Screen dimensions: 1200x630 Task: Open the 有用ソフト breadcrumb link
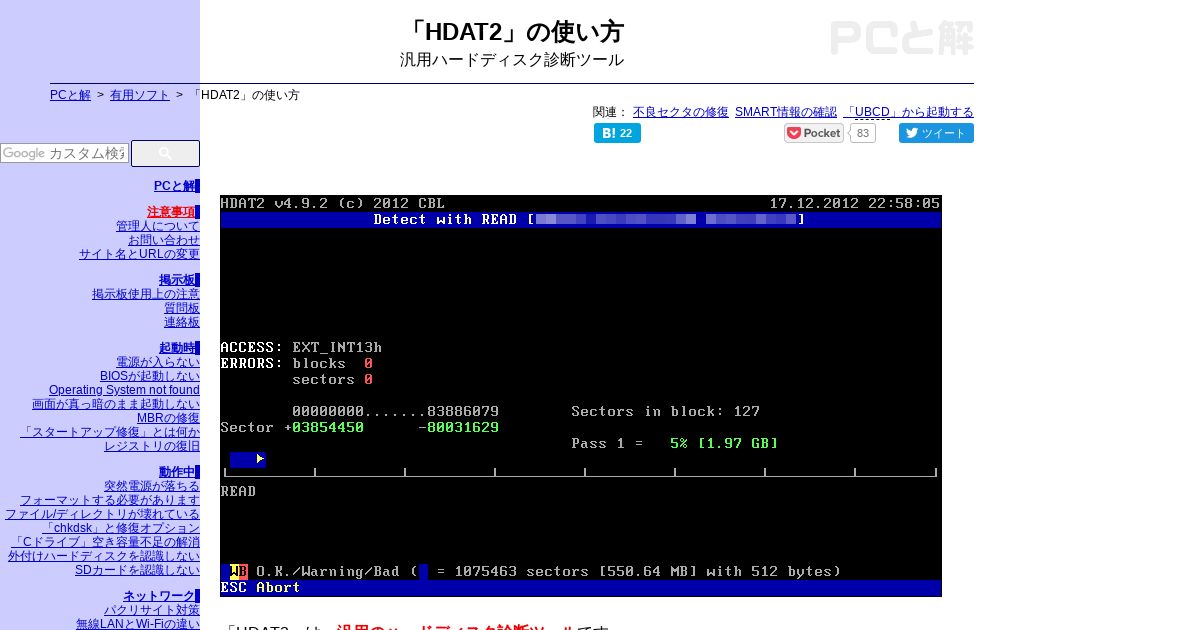[140, 95]
